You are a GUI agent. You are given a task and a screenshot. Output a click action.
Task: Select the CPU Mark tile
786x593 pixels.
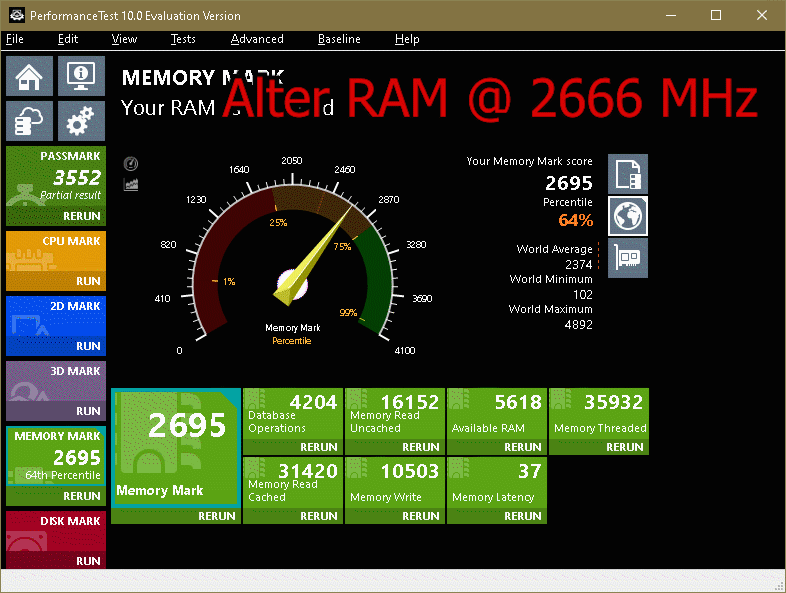click(x=56, y=252)
